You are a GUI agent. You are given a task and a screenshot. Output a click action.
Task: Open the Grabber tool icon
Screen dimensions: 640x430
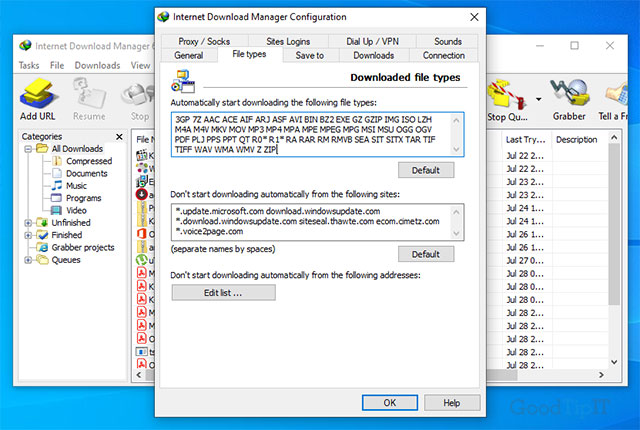569,99
